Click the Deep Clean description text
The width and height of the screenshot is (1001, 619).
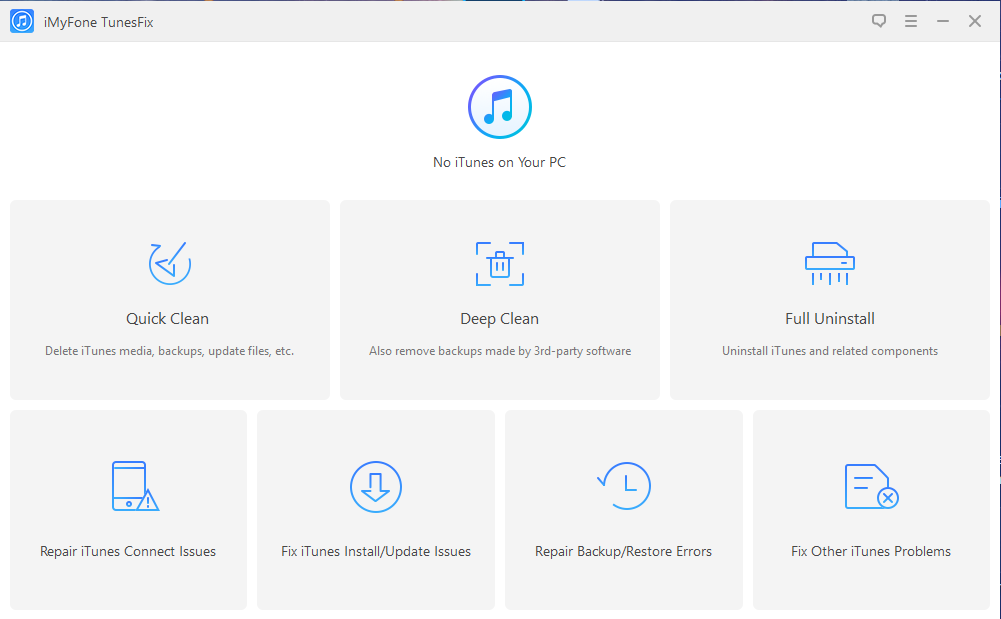pyautogui.click(x=499, y=351)
